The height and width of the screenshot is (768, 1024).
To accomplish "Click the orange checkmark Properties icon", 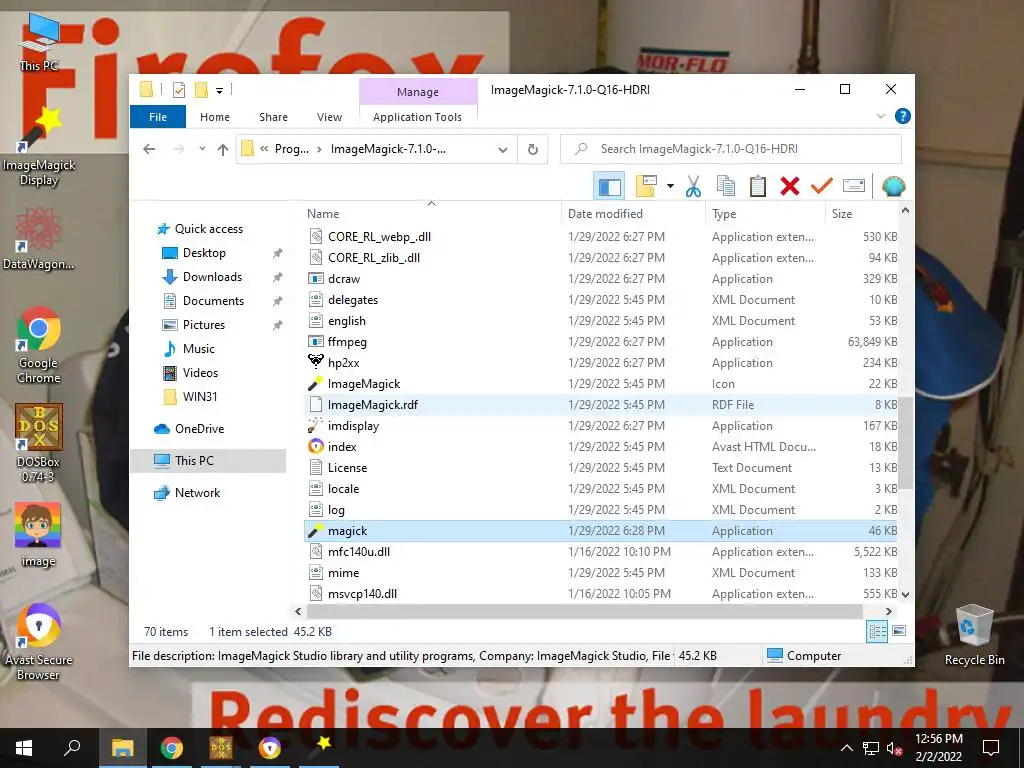I will [x=822, y=187].
